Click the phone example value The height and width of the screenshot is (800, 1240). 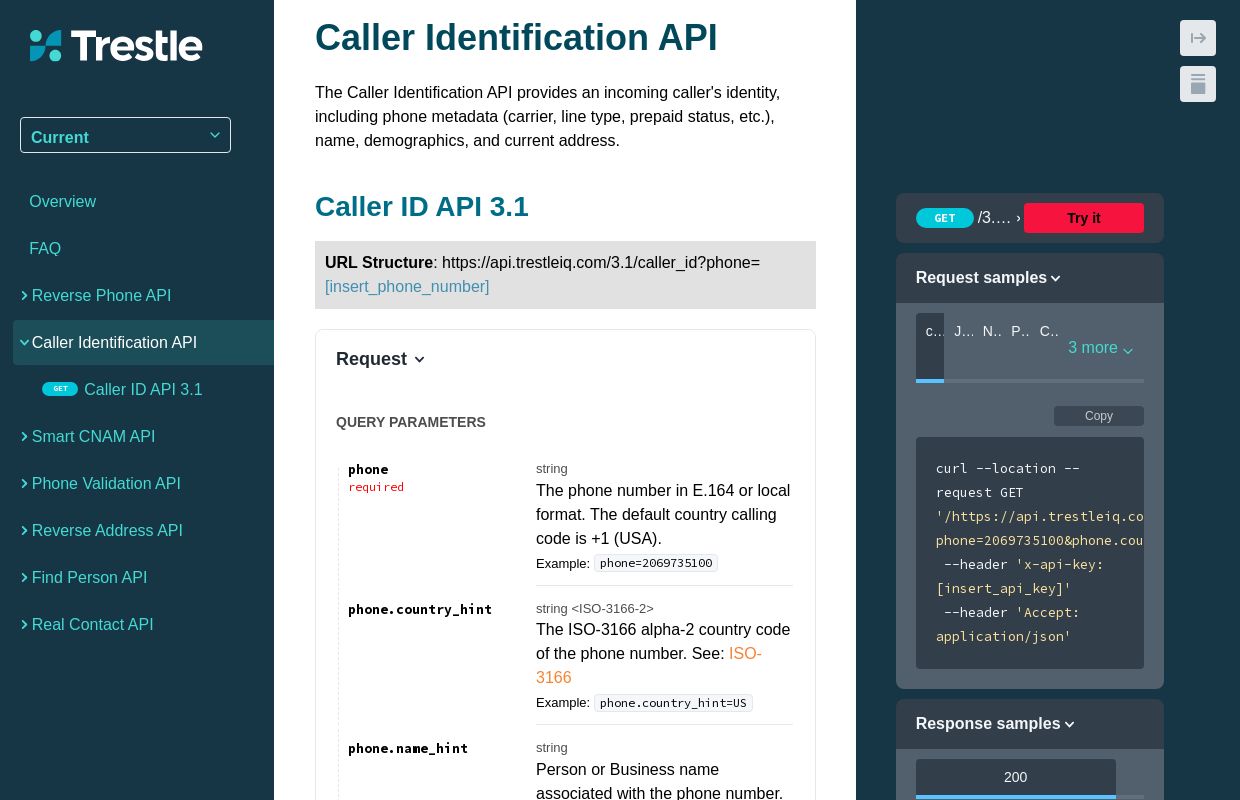tap(656, 563)
